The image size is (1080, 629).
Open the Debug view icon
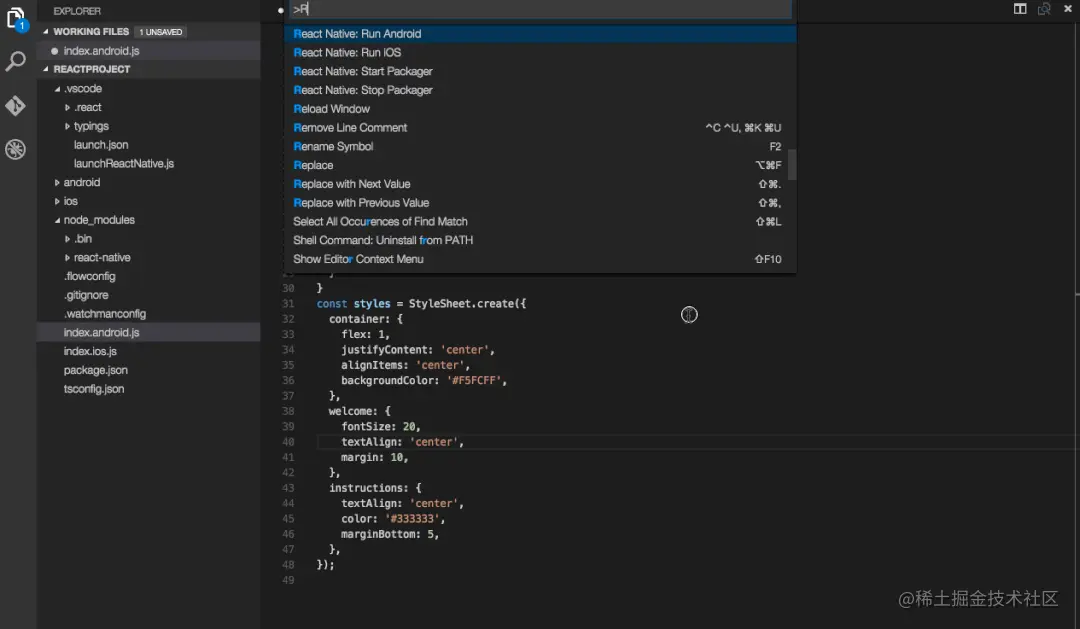coord(15,149)
